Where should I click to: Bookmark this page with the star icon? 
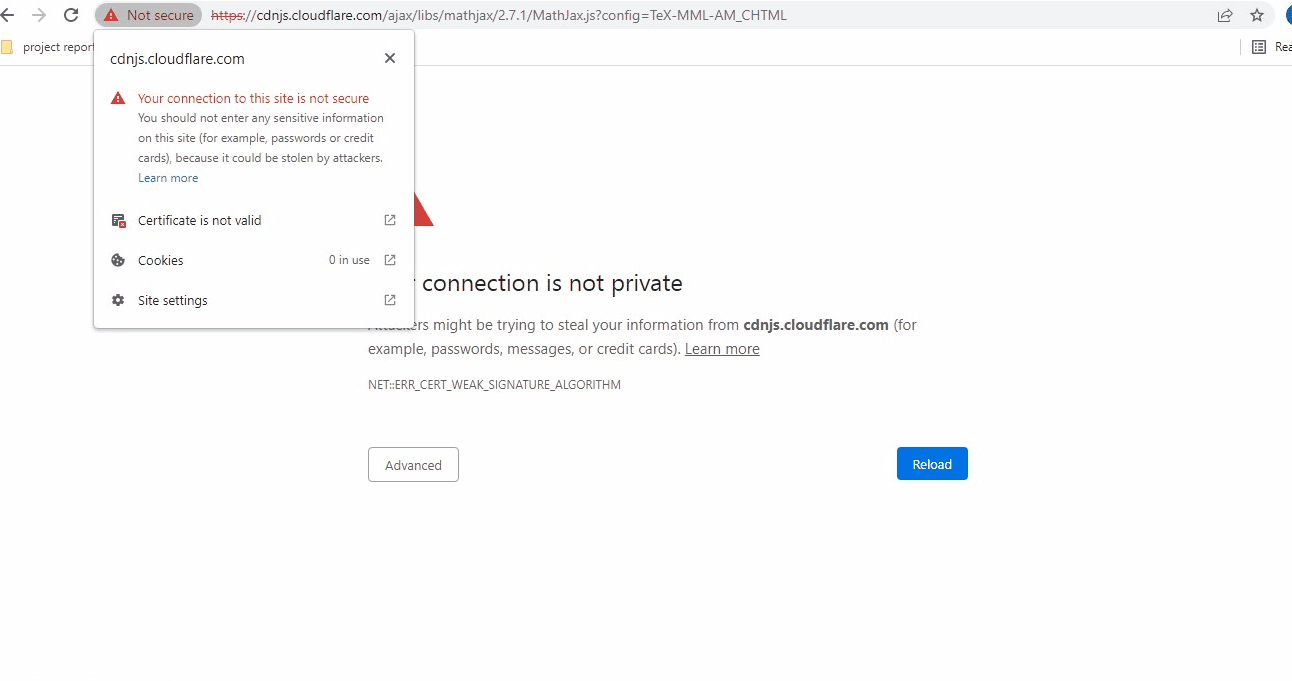pos(1256,15)
